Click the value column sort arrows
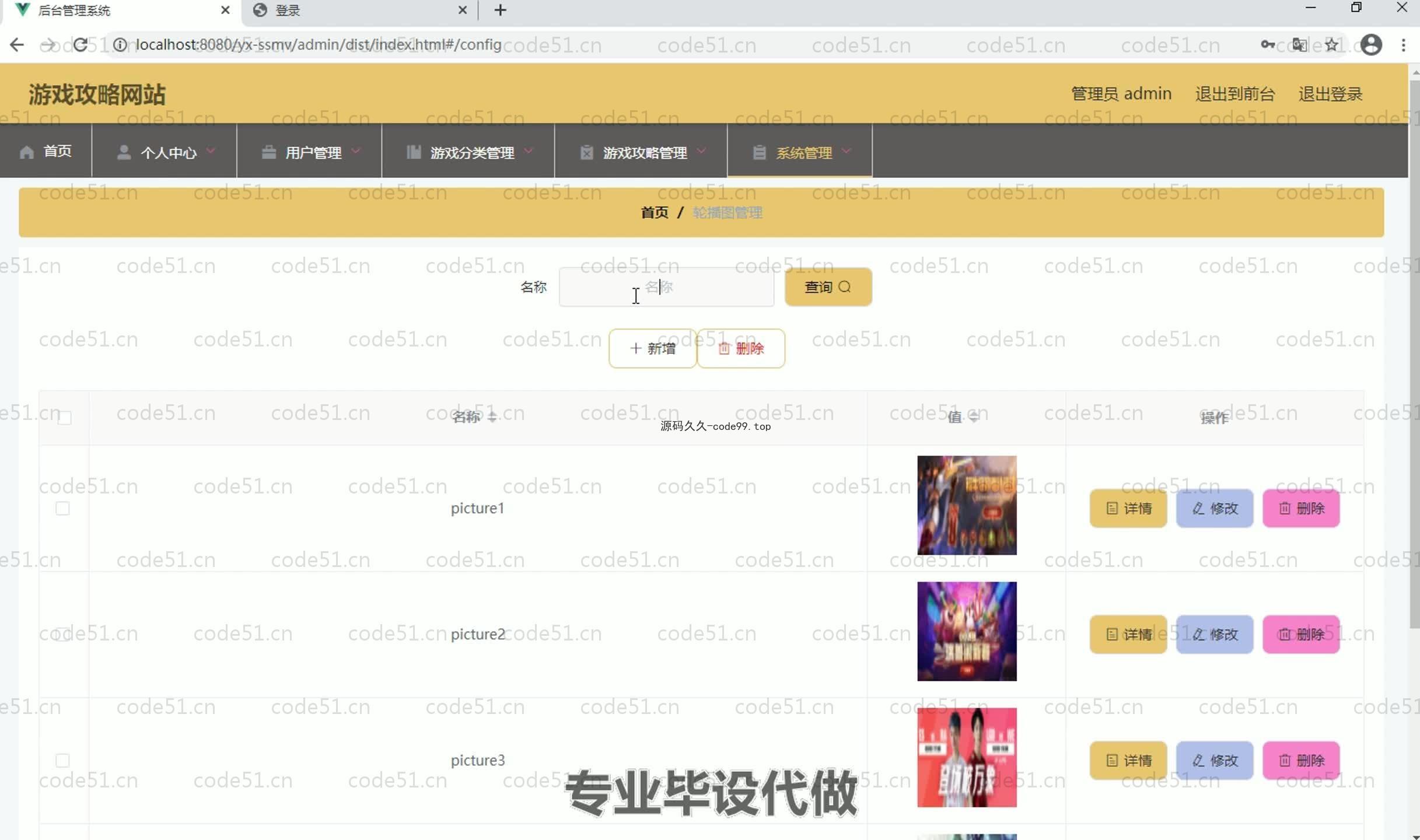 pos(974,416)
